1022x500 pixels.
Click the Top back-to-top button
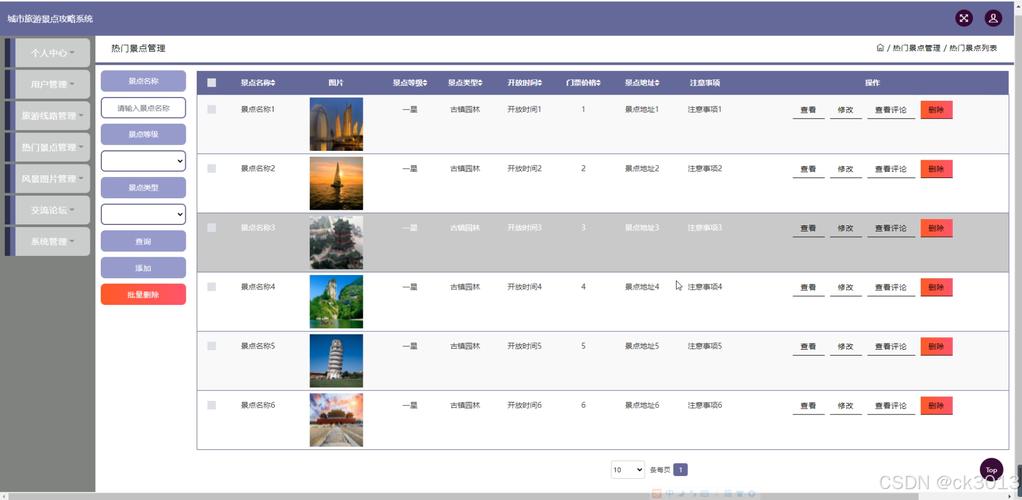tap(991, 469)
